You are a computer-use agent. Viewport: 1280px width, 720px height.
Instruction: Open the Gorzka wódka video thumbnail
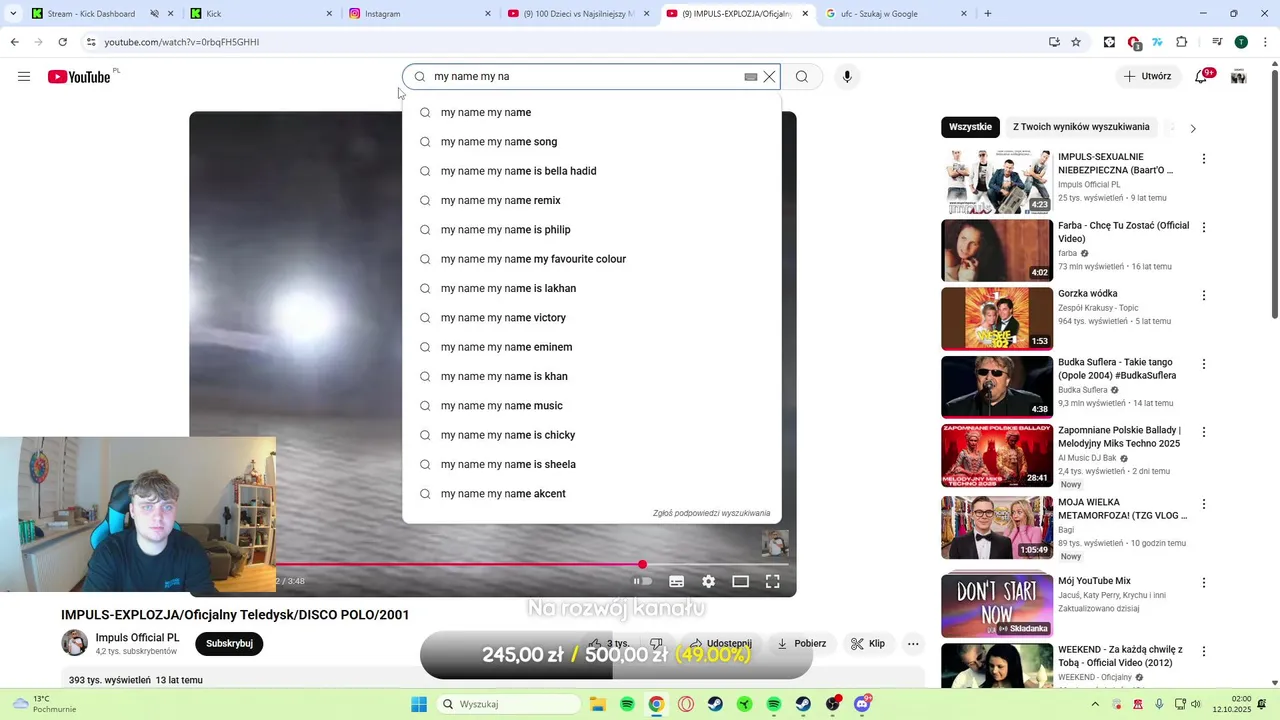tap(997, 319)
